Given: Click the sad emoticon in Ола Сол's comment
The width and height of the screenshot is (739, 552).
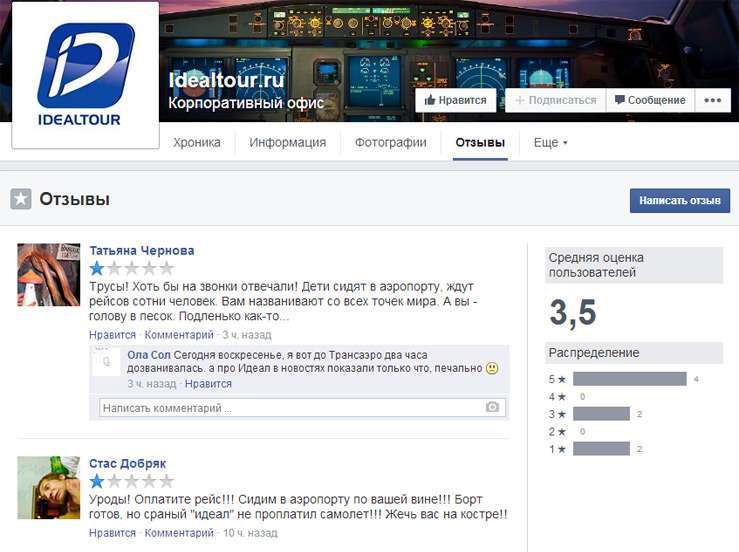Looking at the screenshot, I should 492,368.
